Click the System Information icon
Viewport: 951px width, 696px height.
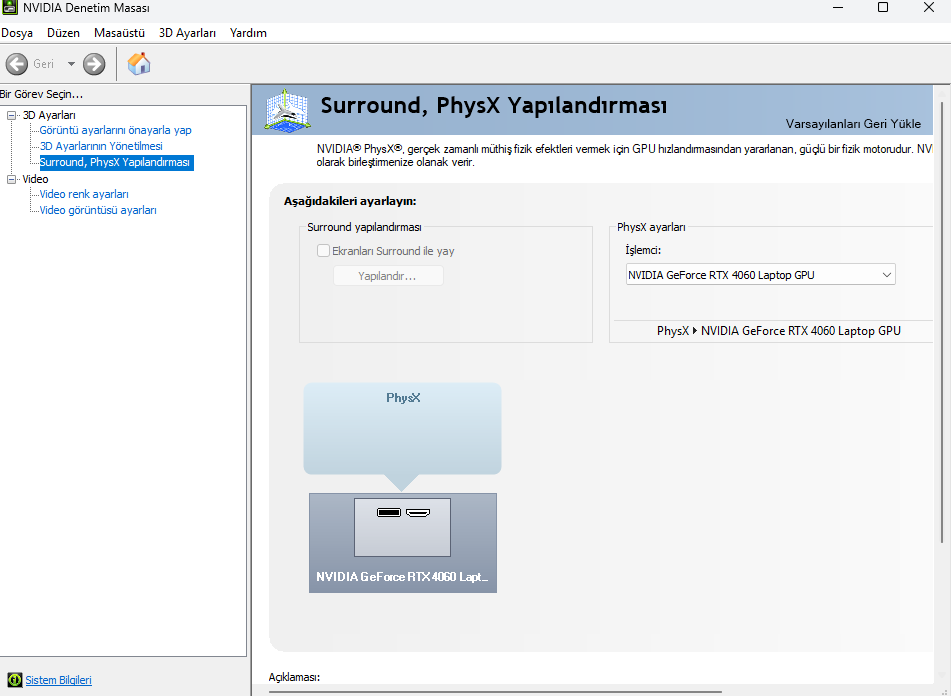(x=15, y=680)
